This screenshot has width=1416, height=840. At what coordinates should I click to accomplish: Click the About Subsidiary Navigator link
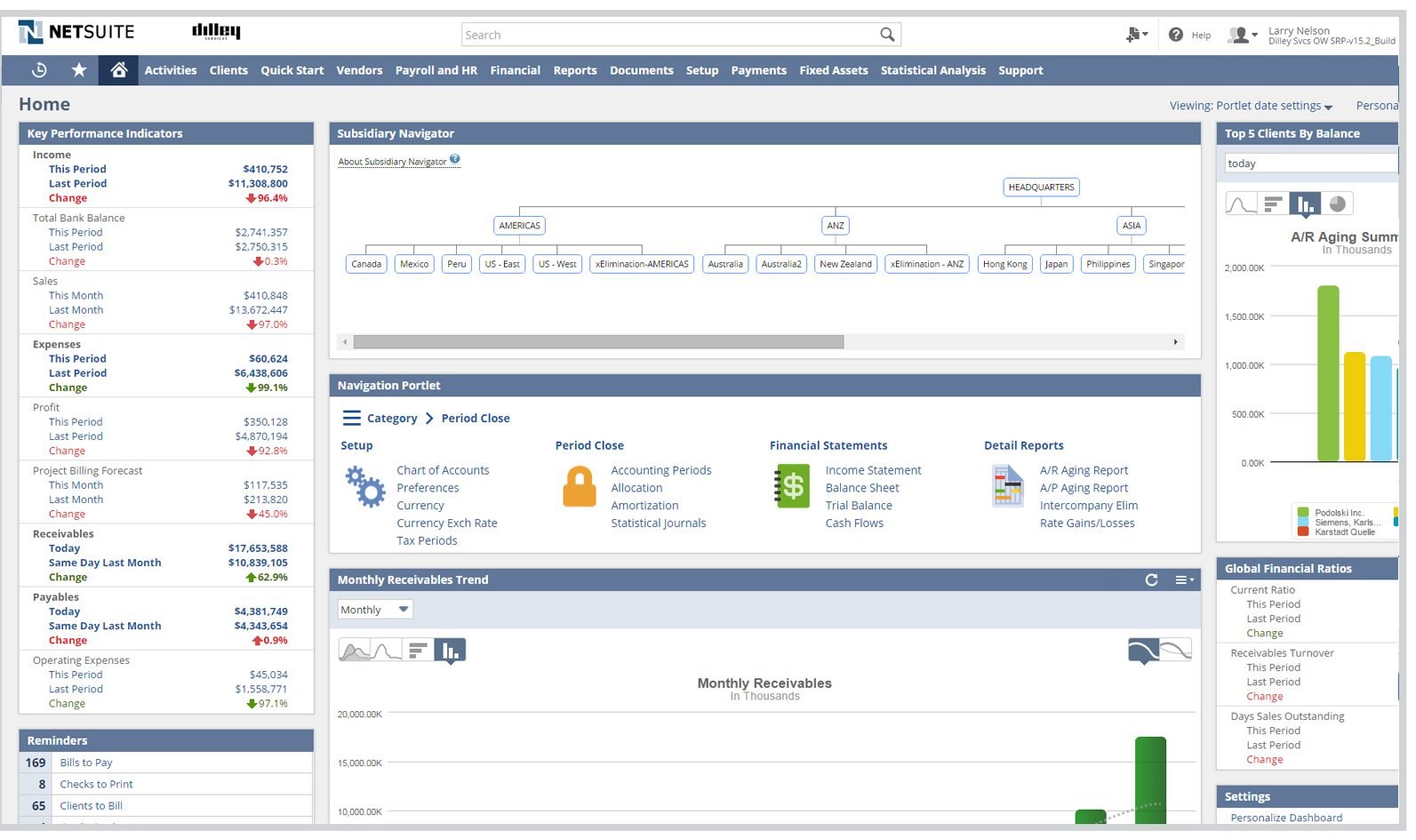pyautogui.click(x=392, y=162)
